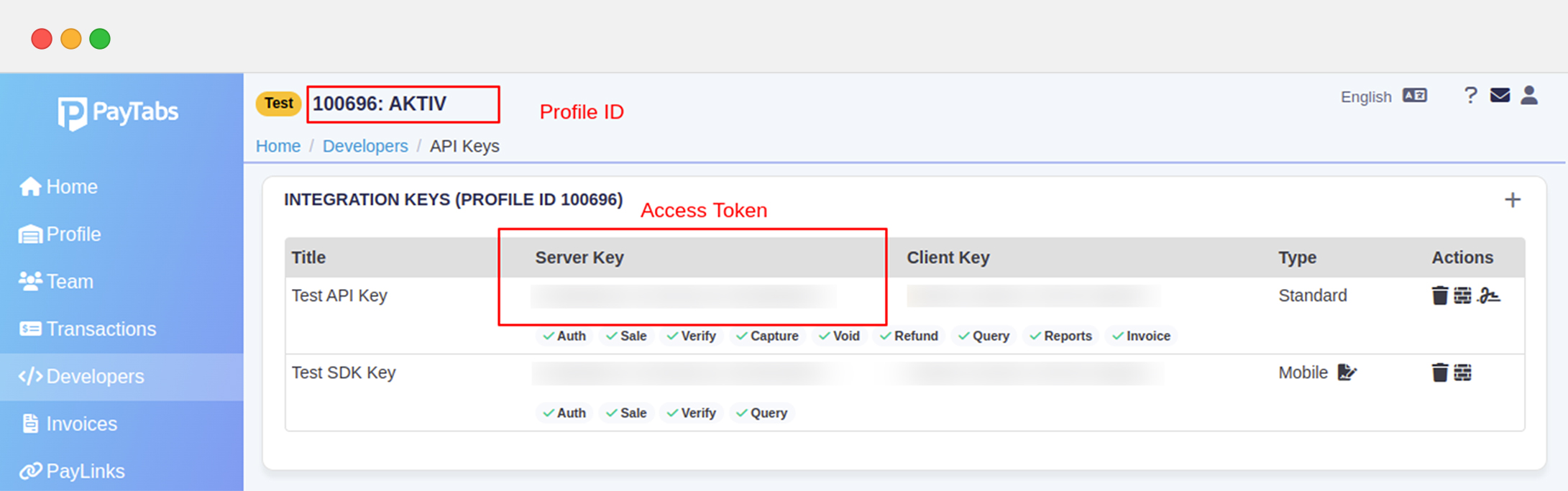
Task: Click the Server Key column header
Action: [x=579, y=257]
